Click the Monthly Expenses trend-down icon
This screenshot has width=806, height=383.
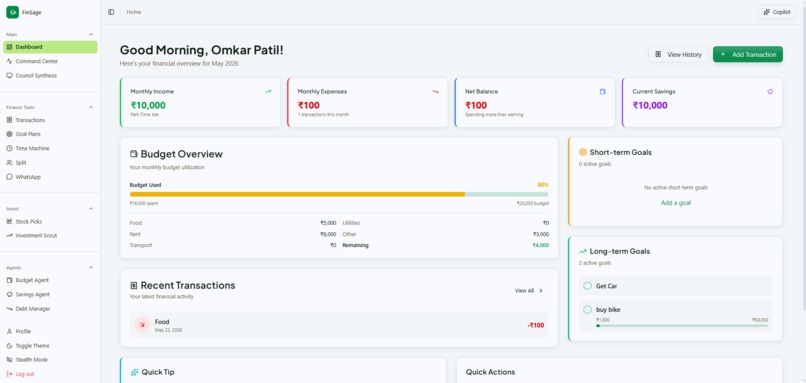tap(435, 92)
